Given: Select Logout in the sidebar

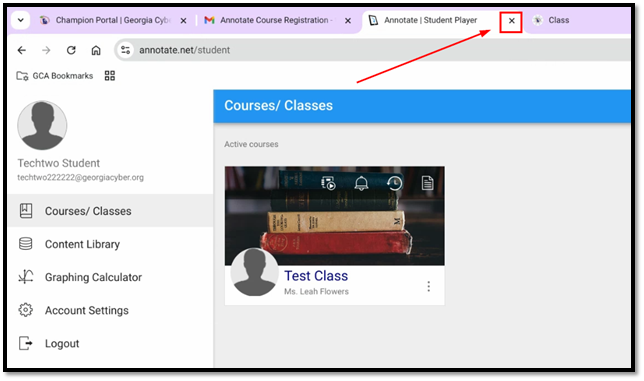Looking at the screenshot, I should tap(110, 343).
